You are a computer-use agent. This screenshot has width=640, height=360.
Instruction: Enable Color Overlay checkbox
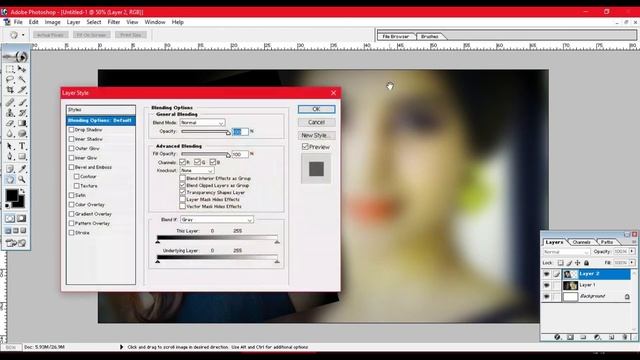pos(71,204)
